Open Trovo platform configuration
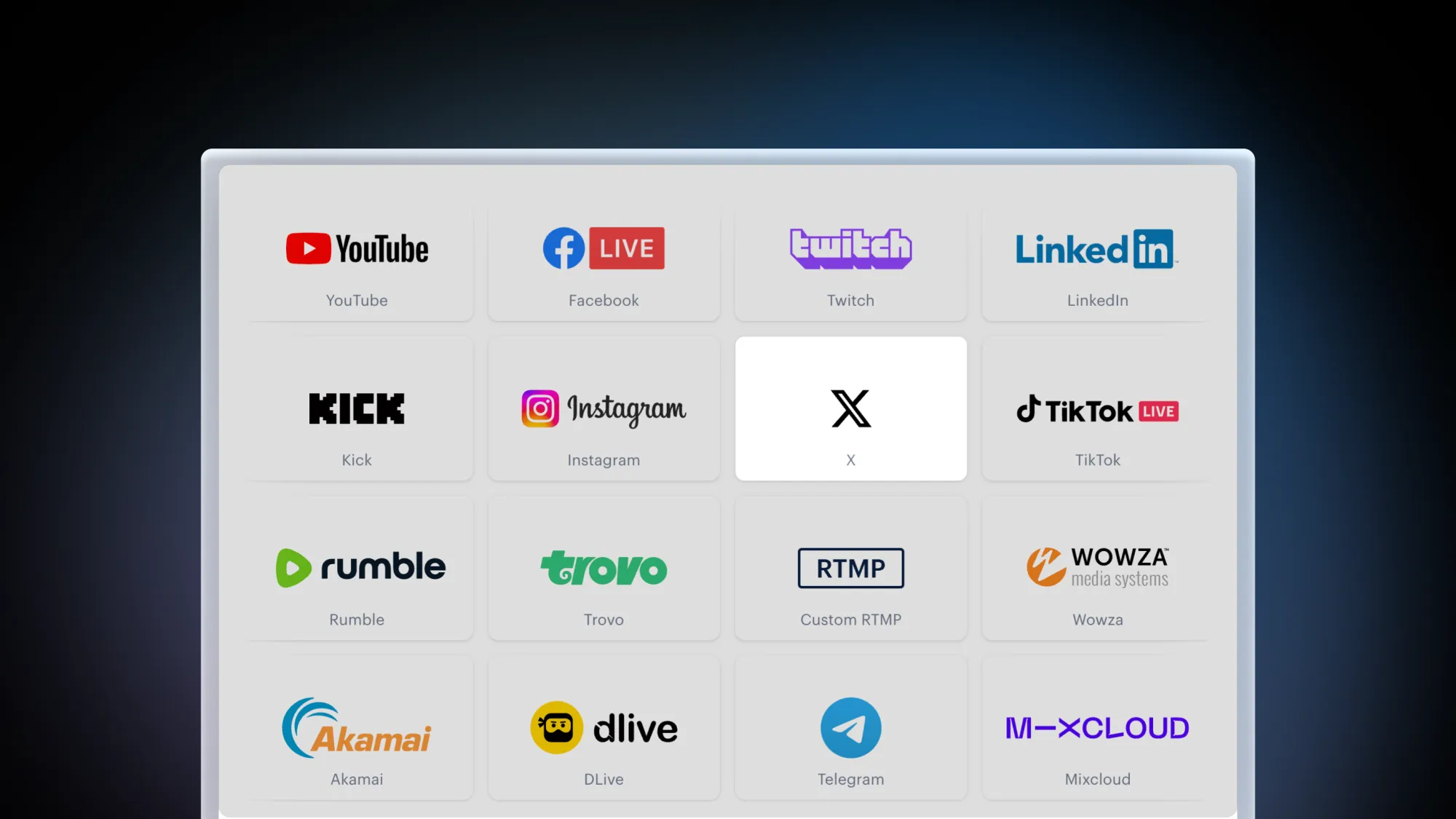Screen dimensions: 1456x819 [603, 568]
